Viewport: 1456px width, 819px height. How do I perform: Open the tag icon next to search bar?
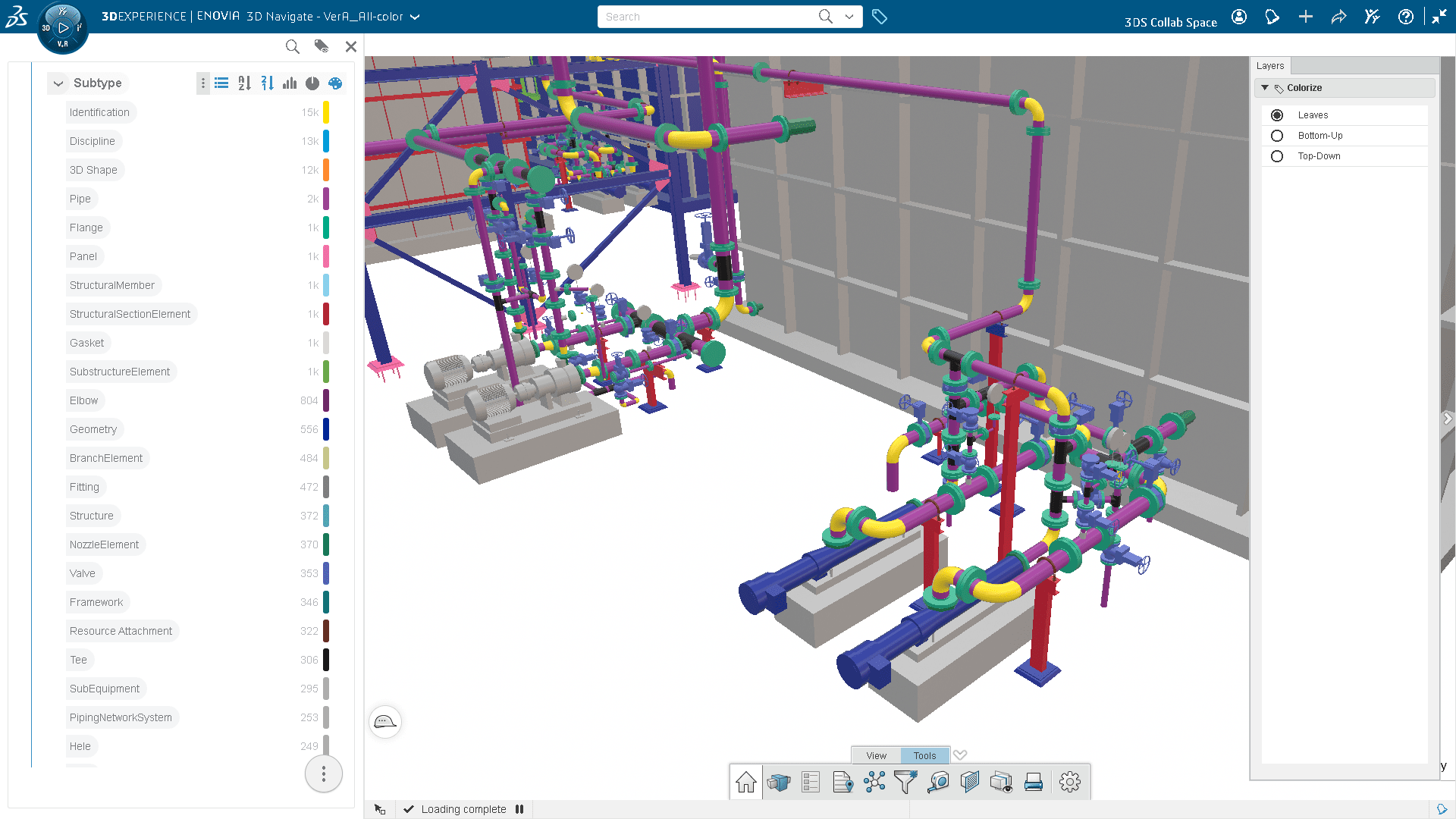(880, 17)
